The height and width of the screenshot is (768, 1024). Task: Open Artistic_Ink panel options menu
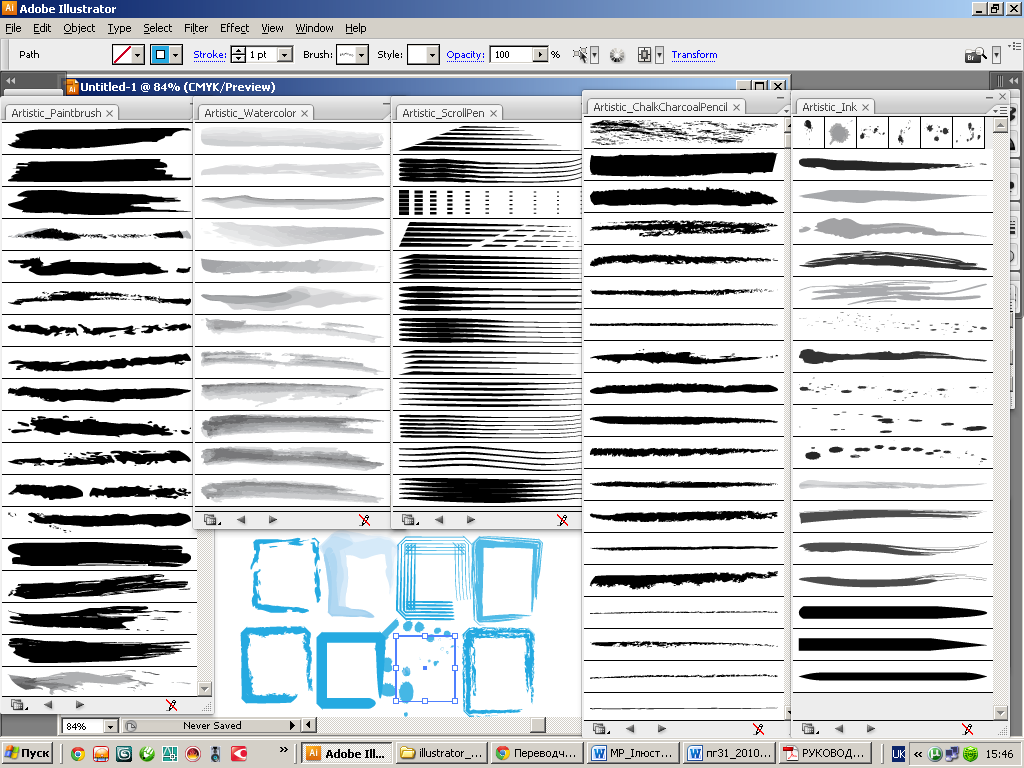[x=1000, y=111]
